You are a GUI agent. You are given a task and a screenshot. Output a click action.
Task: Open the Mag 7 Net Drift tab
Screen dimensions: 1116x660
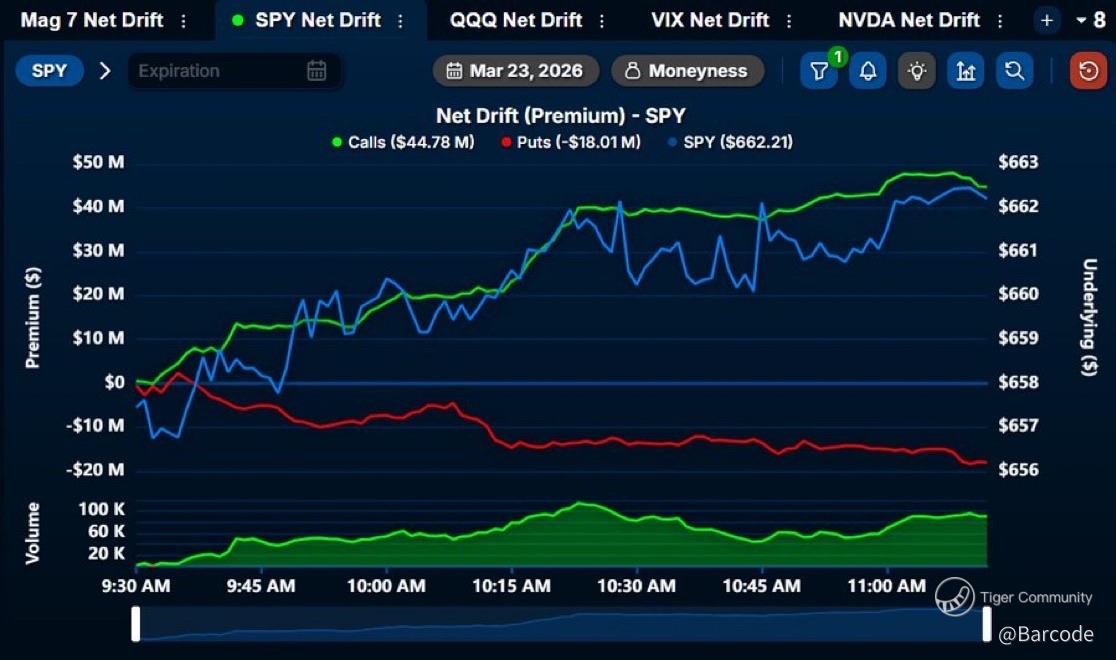92,20
